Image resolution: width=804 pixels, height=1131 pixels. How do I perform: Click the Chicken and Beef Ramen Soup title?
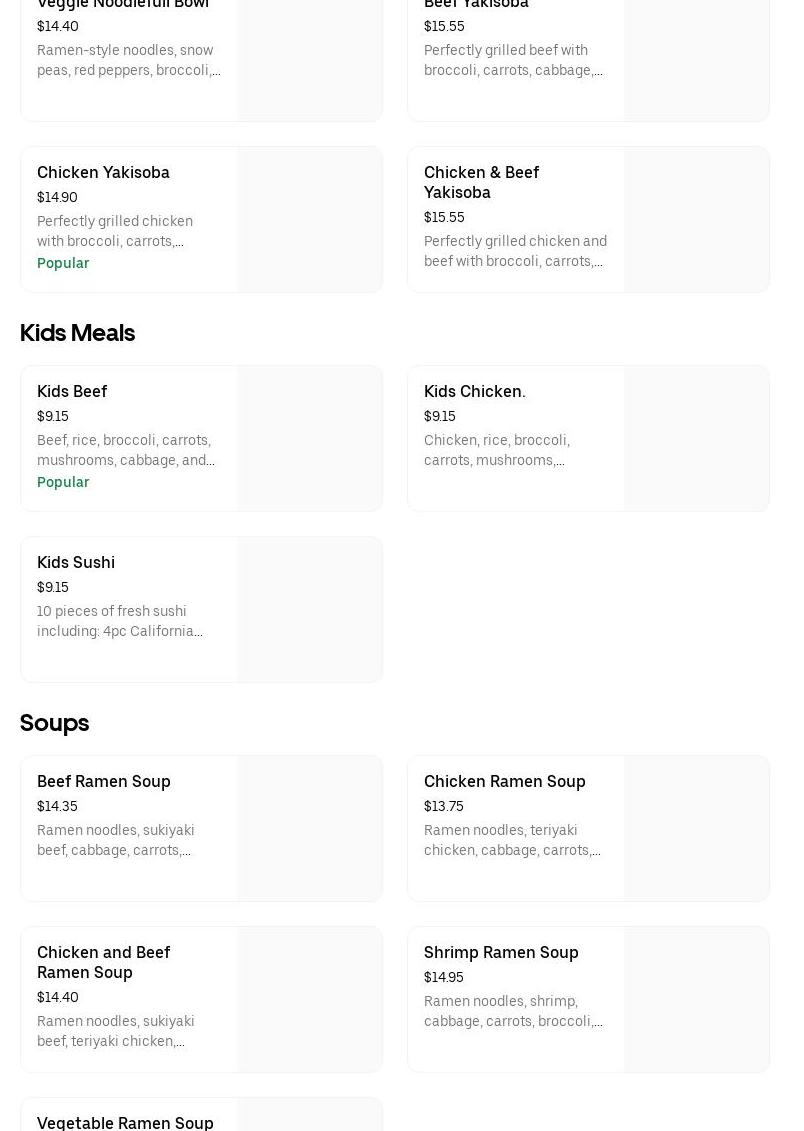[x=103, y=962]
